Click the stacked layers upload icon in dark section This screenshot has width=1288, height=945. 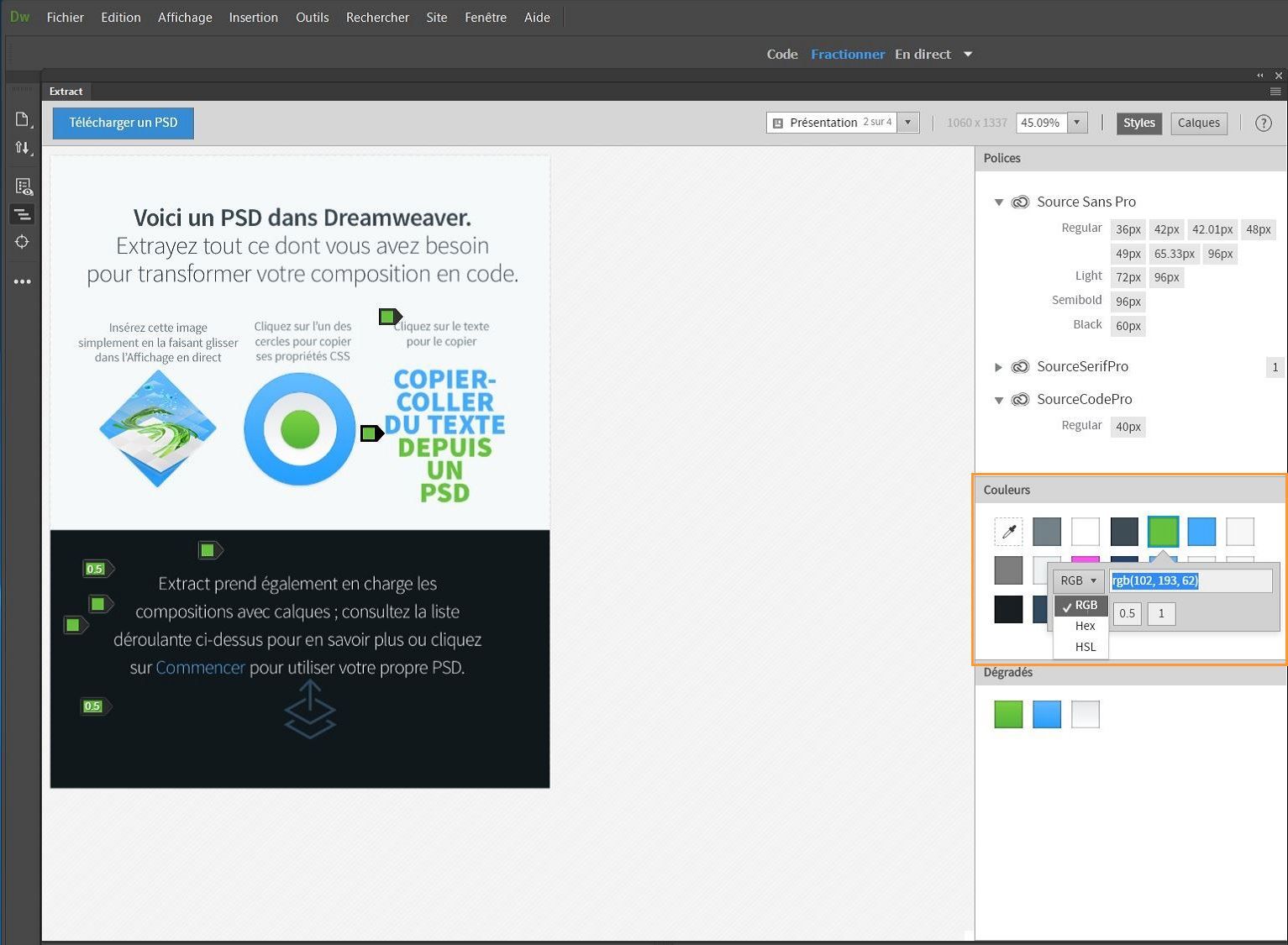tap(310, 709)
